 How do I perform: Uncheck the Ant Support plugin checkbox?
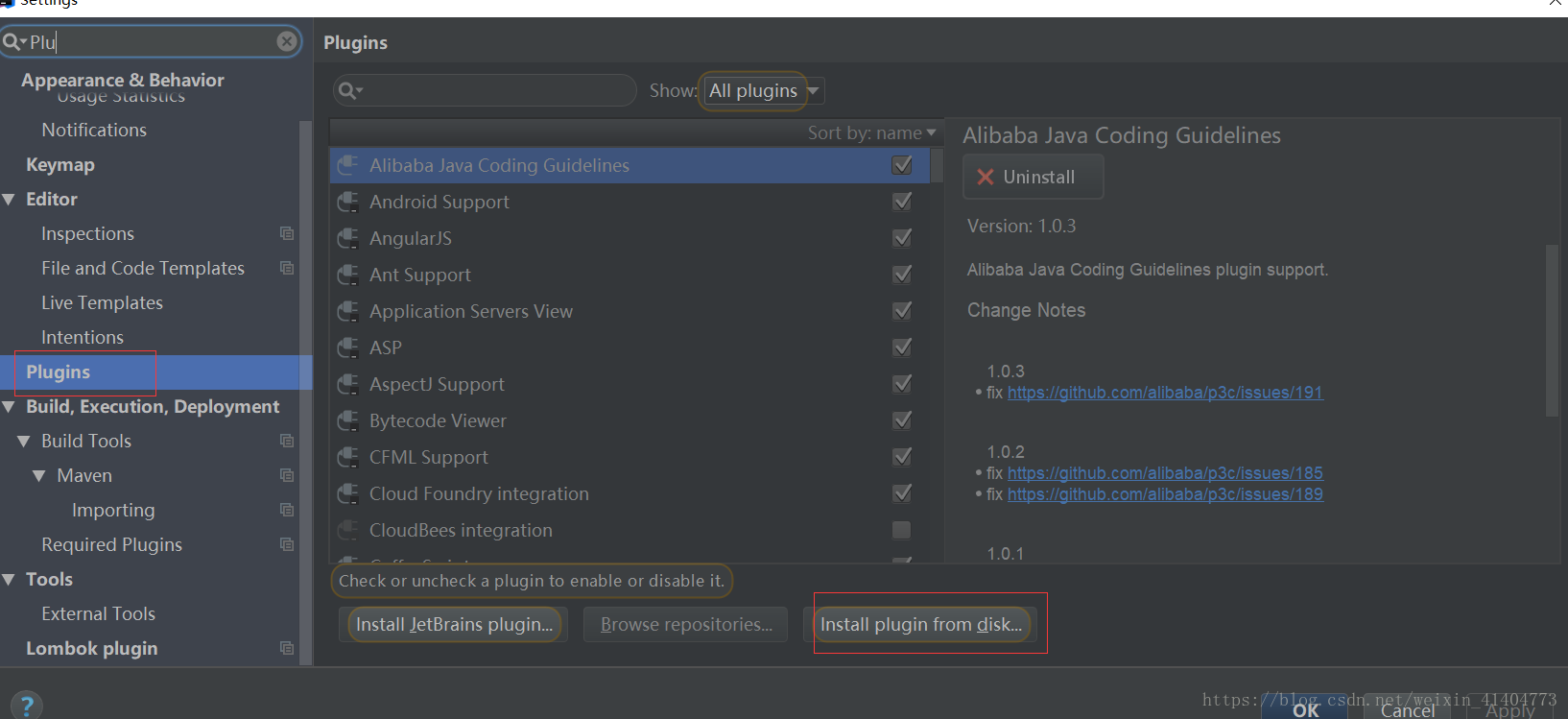902,275
